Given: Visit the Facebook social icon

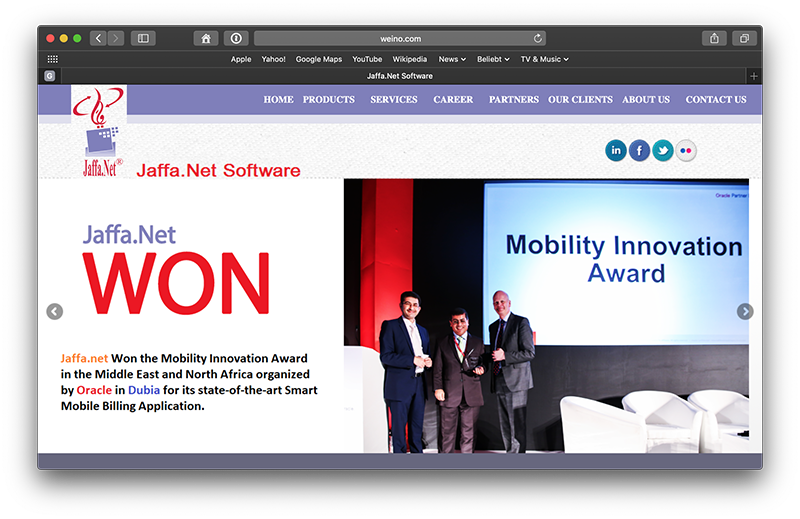Looking at the screenshot, I should point(639,151).
